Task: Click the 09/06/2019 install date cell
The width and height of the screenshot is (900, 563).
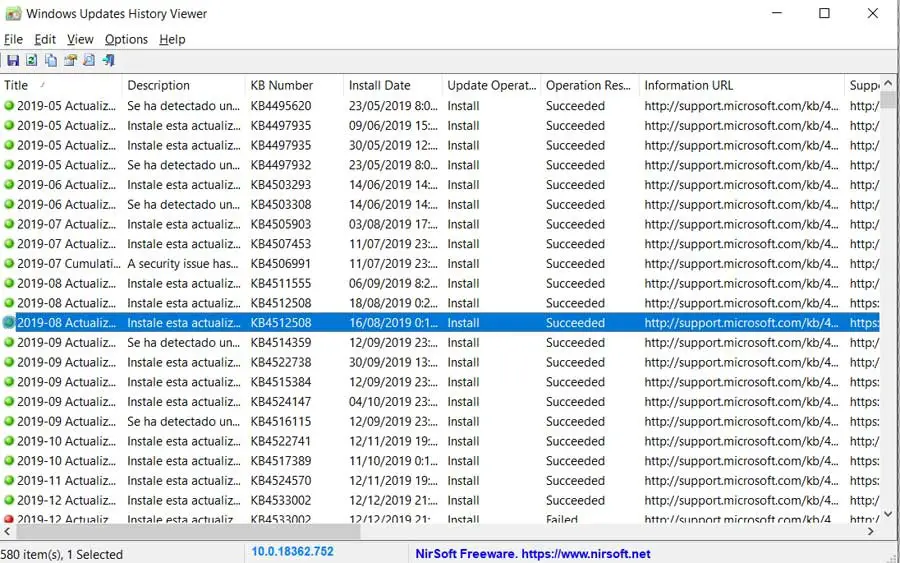Action: 393,126
